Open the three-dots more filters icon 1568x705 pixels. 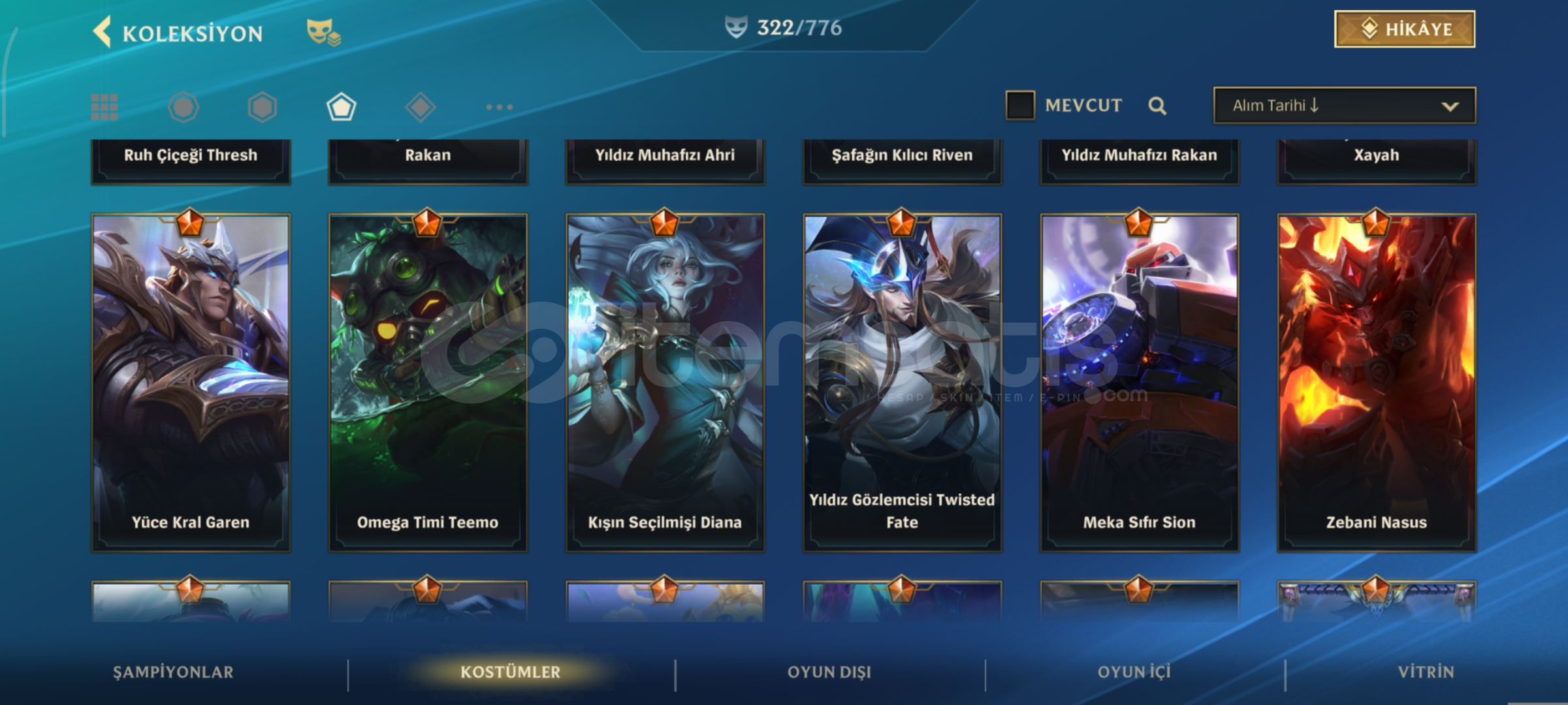coord(500,107)
